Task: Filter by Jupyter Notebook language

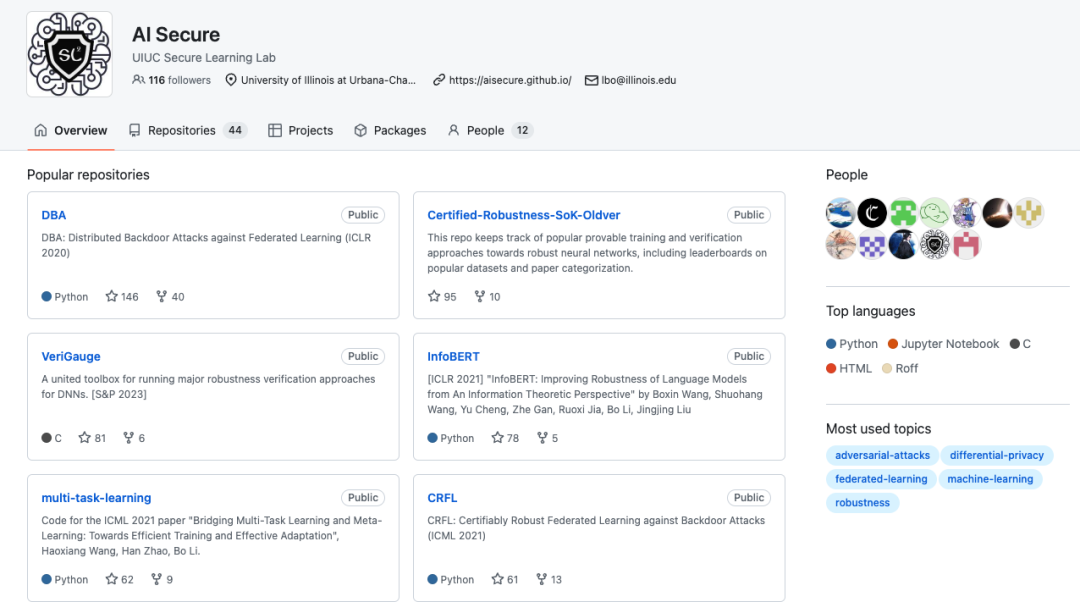Action: click(943, 344)
